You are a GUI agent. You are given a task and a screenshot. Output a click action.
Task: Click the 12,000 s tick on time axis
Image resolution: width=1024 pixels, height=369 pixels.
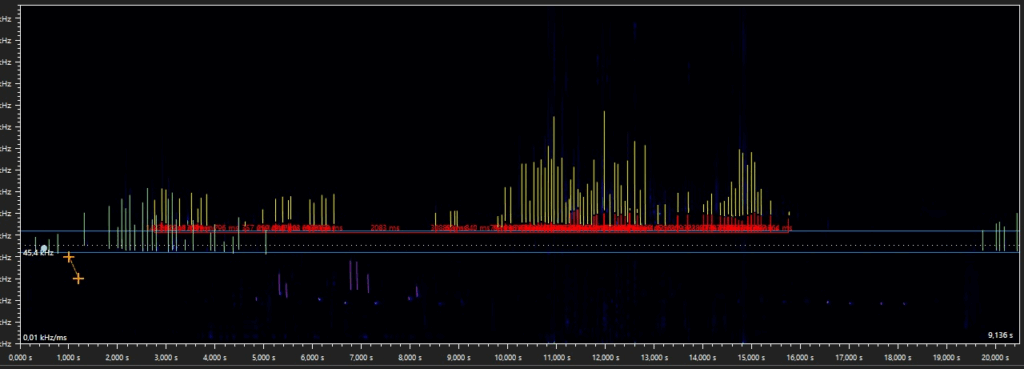[x=605, y=358]
